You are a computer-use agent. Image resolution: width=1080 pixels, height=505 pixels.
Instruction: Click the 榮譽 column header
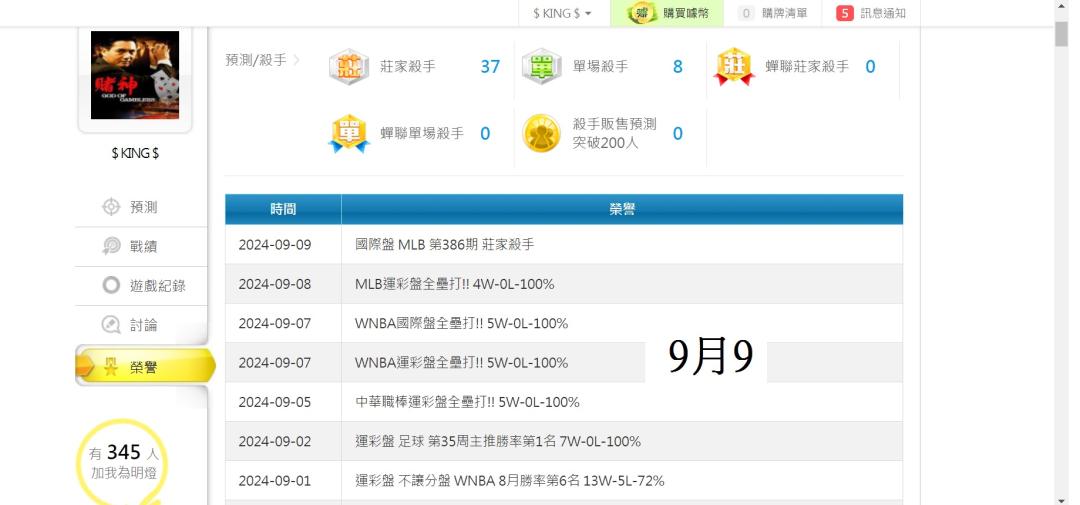pyautogui.click(x=622, y=209)
